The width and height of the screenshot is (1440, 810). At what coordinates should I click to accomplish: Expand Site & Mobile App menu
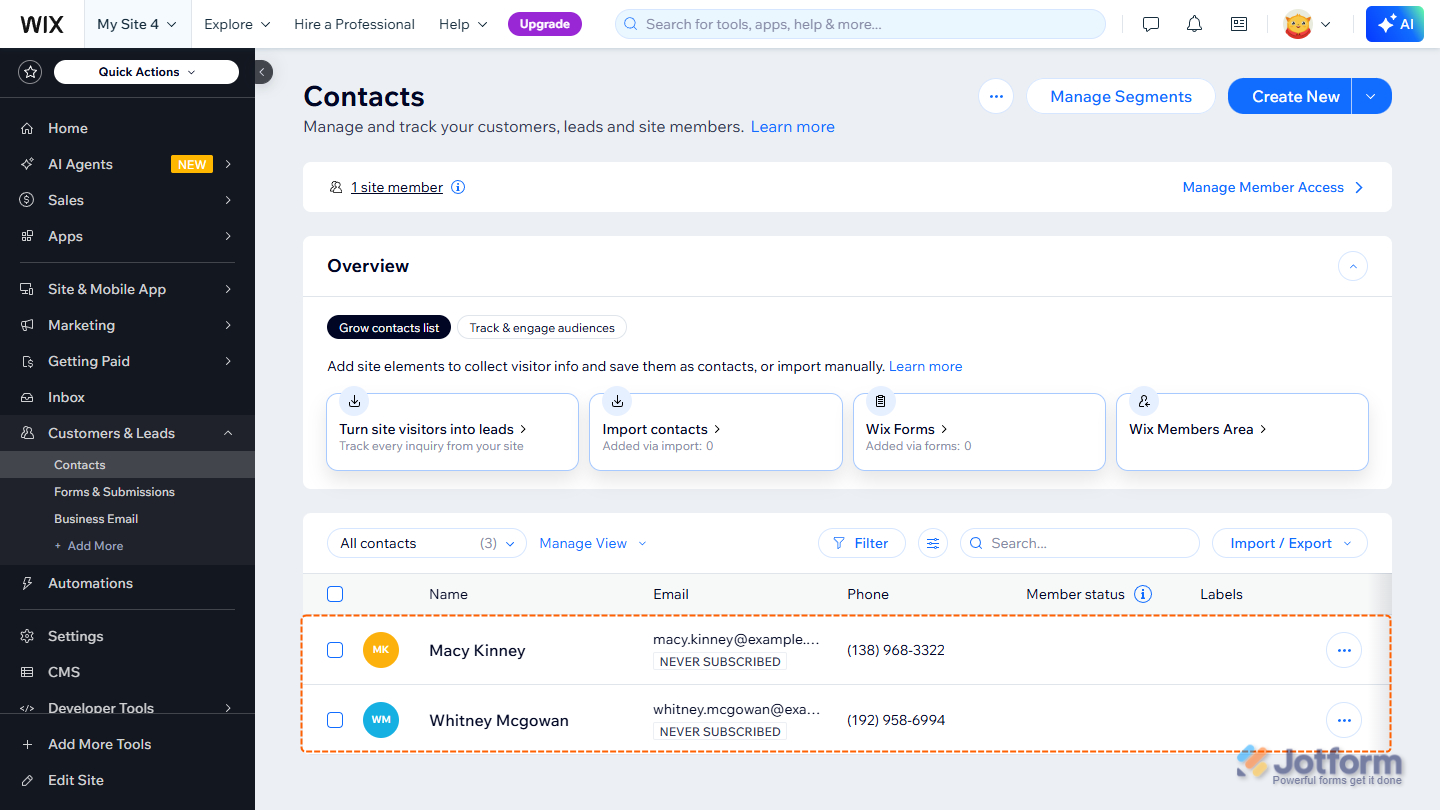pyautogui.click(x=127, y=289)
